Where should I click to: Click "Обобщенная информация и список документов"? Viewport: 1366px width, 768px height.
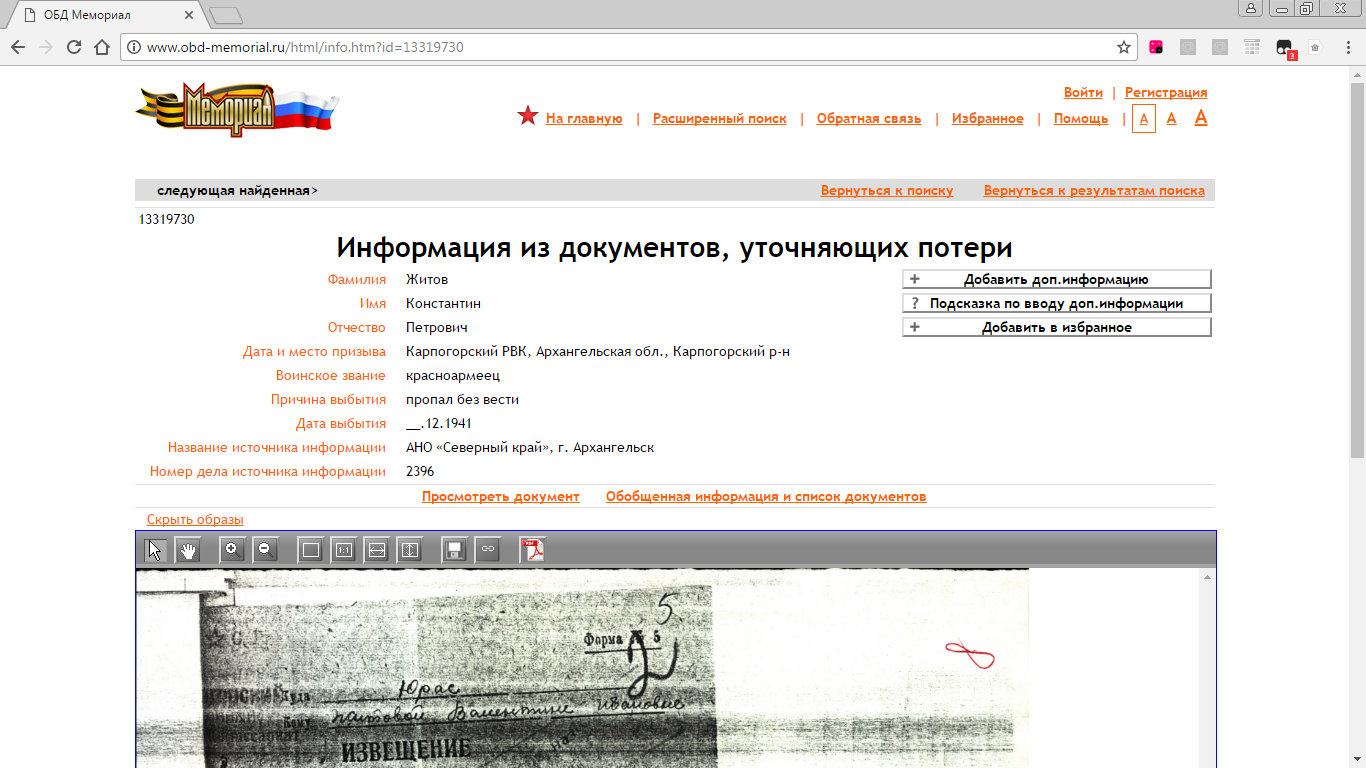pos(766,497)
